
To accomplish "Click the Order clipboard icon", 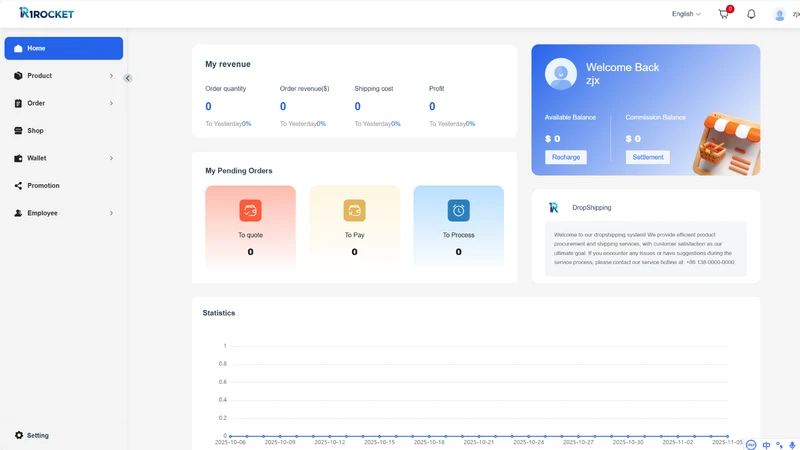I will [x=18, y=103].
